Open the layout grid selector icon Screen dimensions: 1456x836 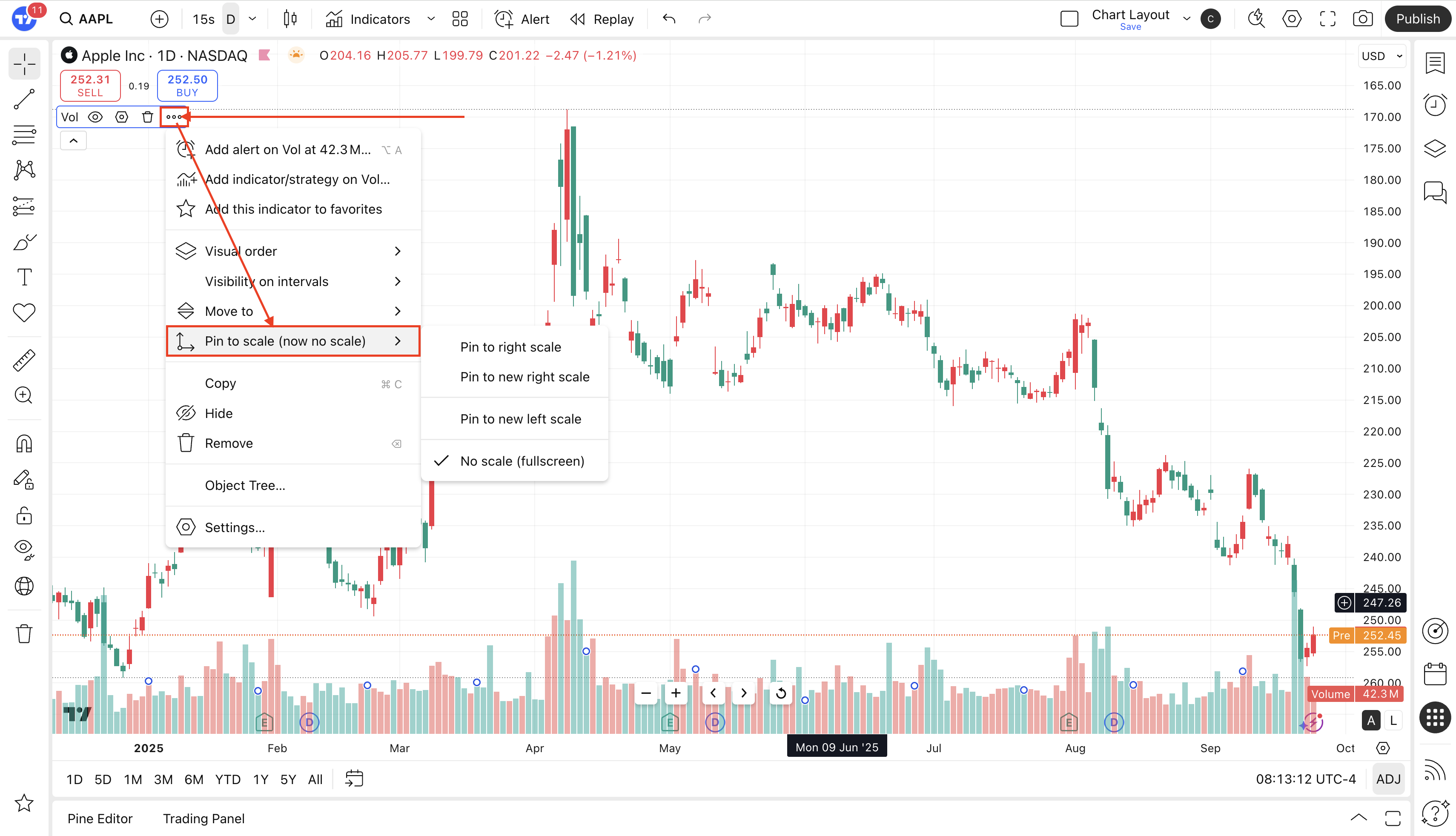pos(460,19)
